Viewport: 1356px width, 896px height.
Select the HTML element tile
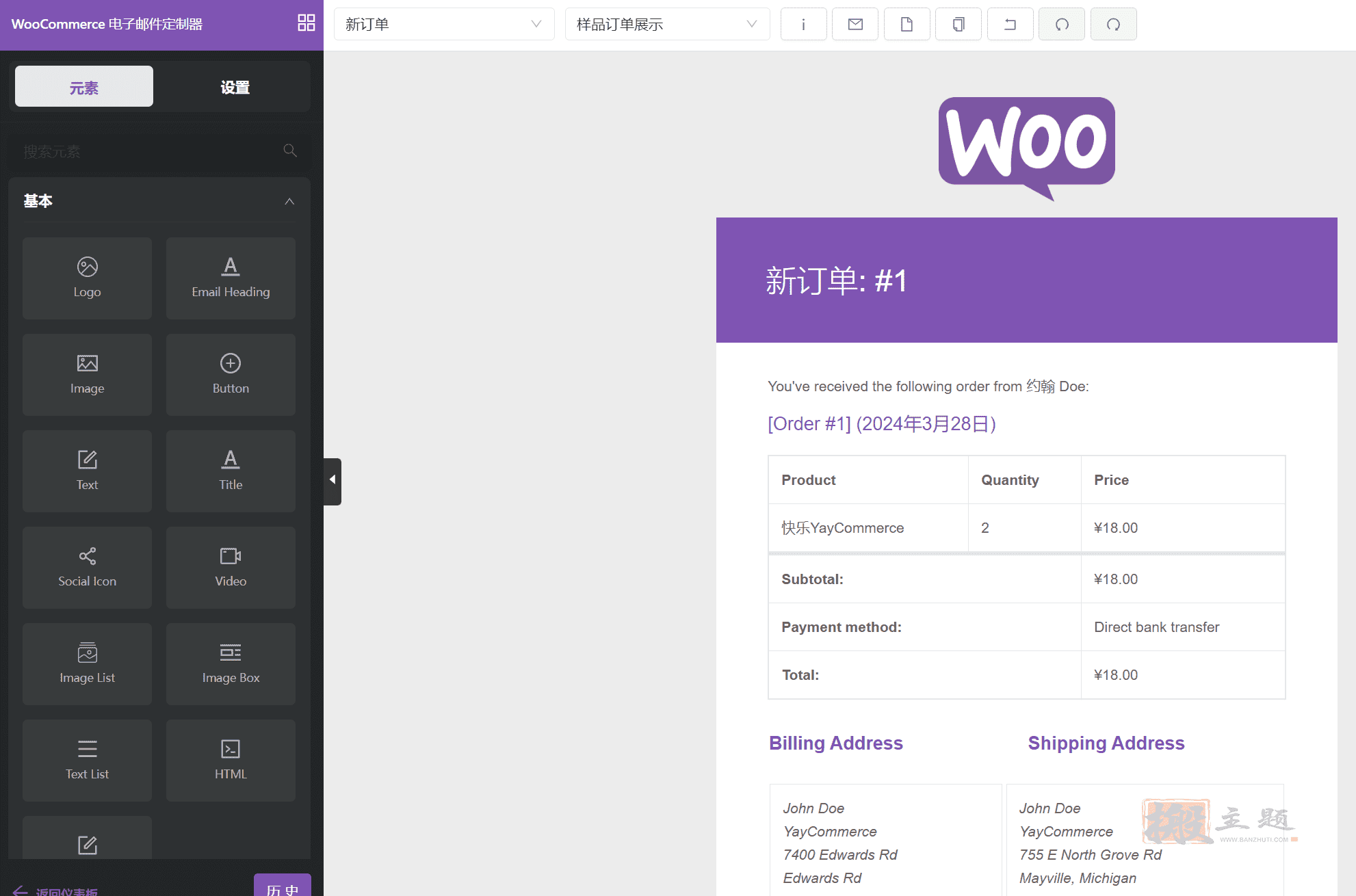(x=231, y=760)
